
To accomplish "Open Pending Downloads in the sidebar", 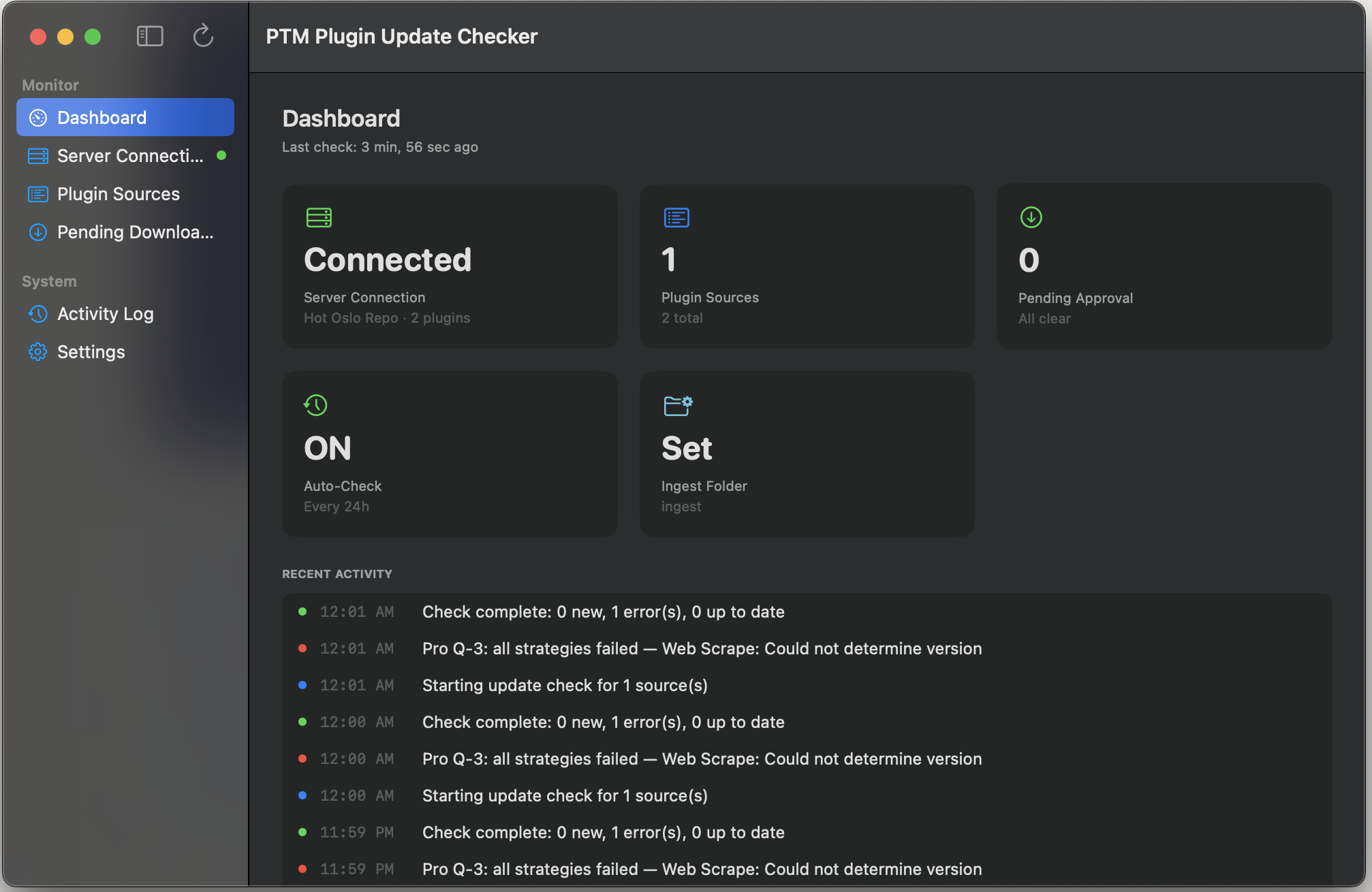I will [125, 232].
